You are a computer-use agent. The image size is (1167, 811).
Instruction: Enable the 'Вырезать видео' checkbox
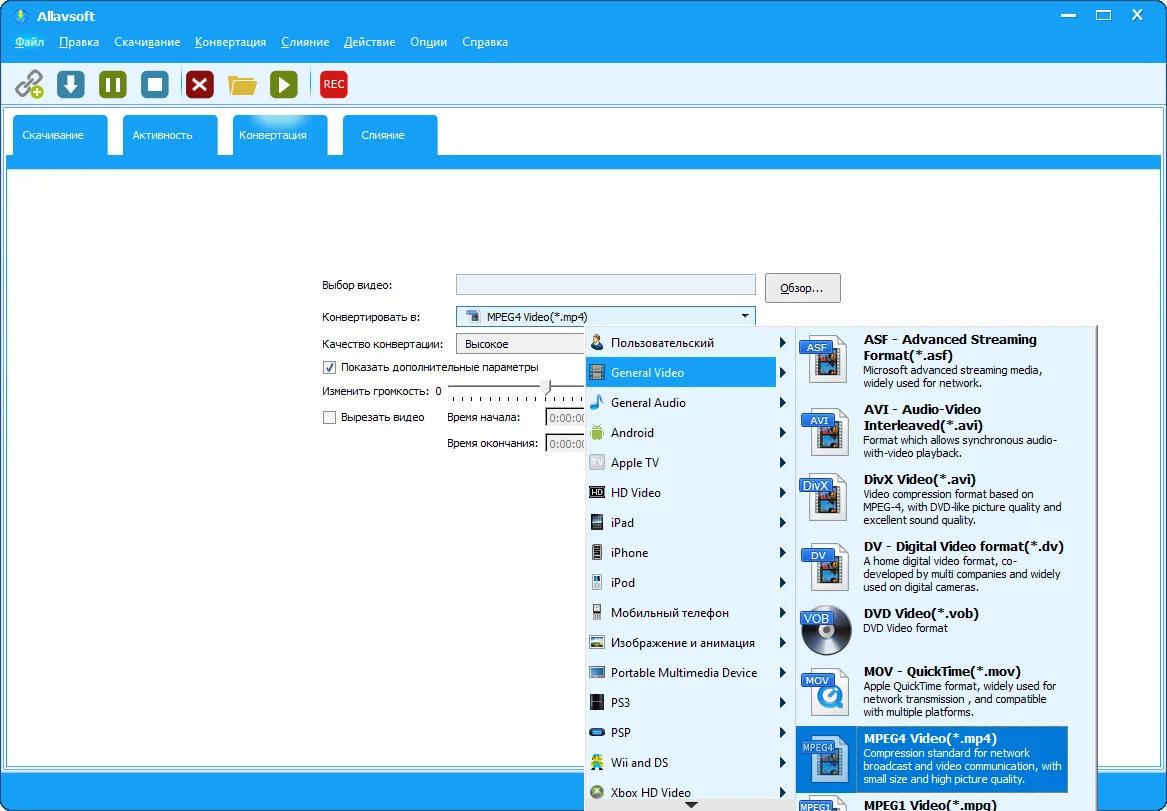tap(329, 417)
